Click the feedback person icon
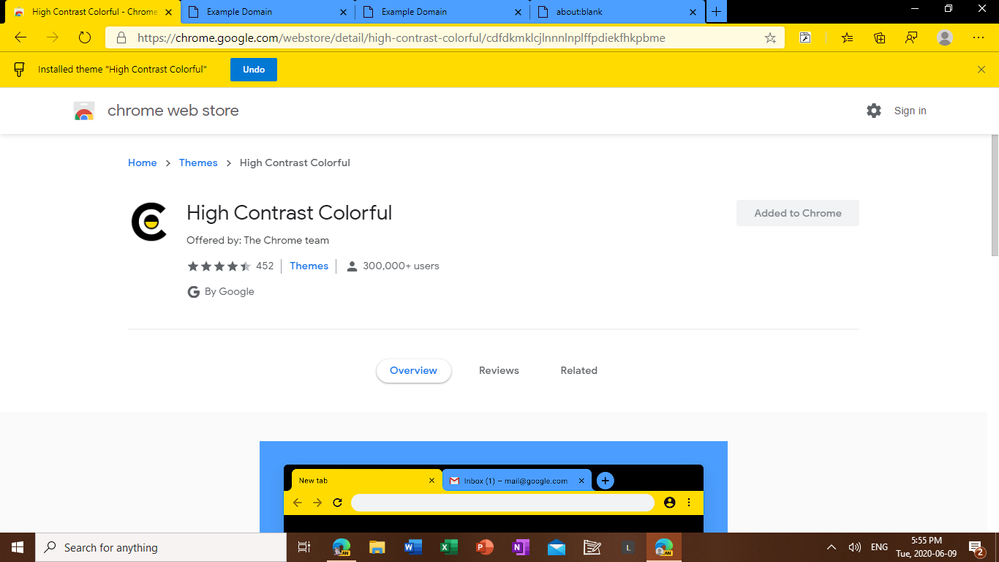 coord(911,38)
